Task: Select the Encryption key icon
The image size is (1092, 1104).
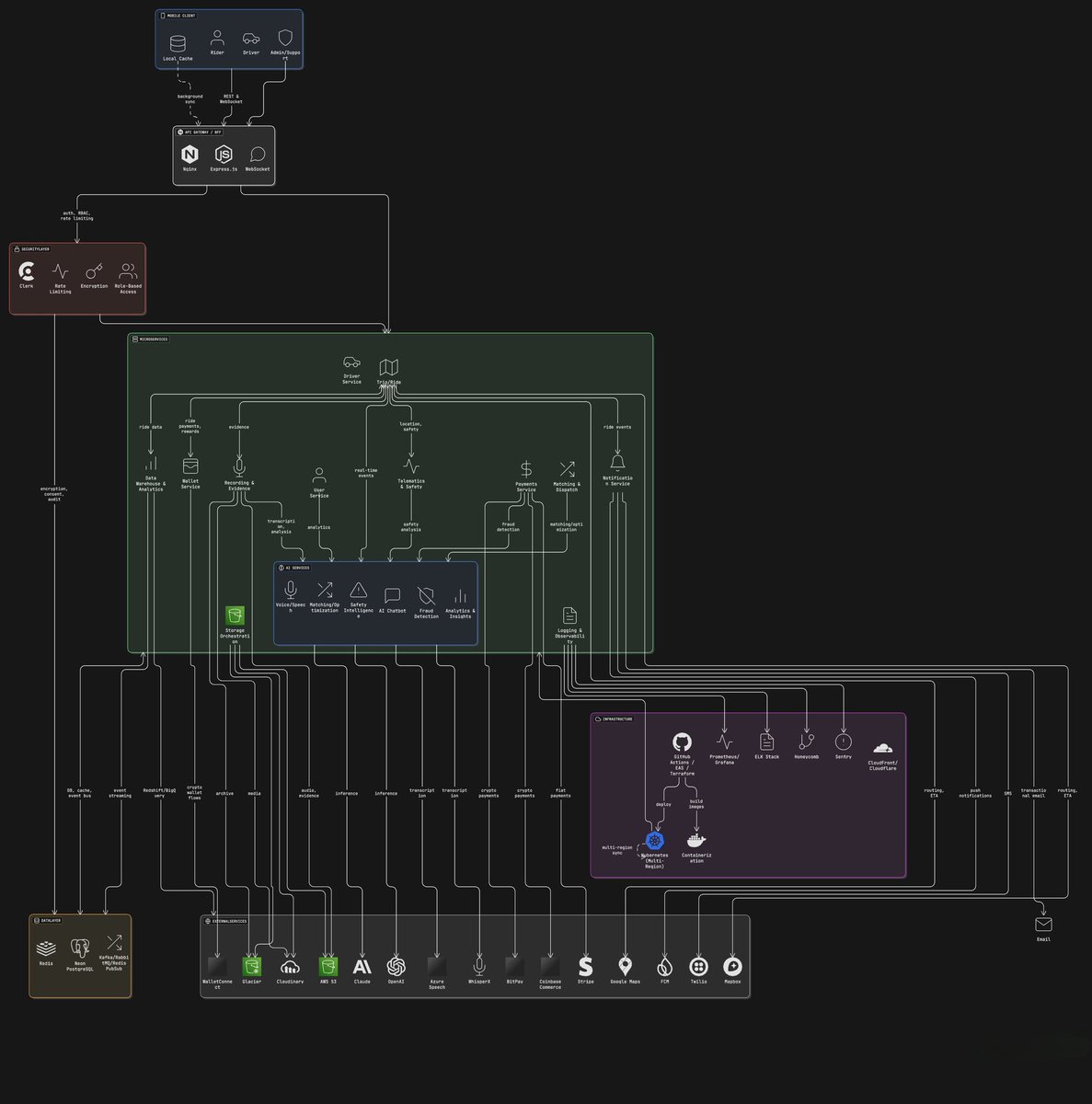Action: point(94,271)
